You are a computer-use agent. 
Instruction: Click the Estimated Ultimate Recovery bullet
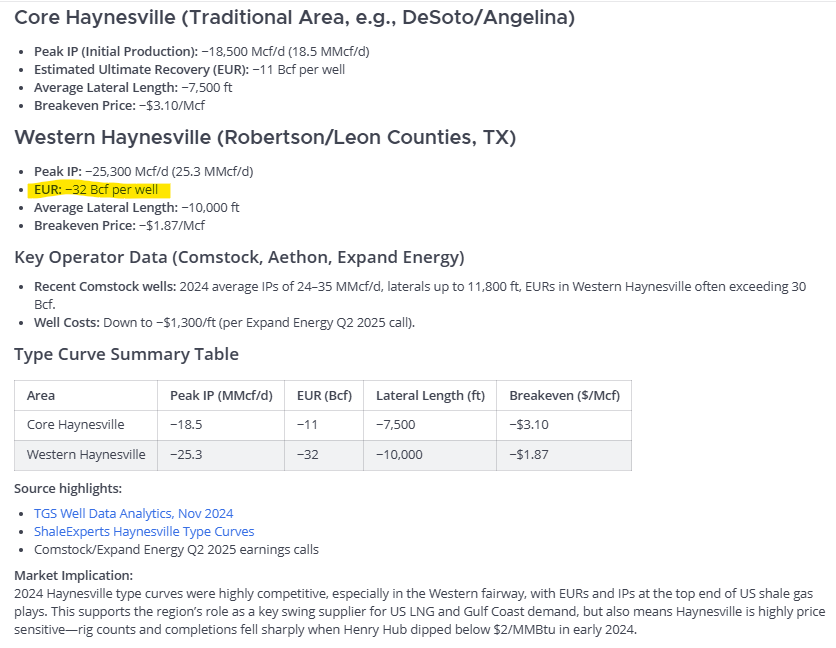189,69
